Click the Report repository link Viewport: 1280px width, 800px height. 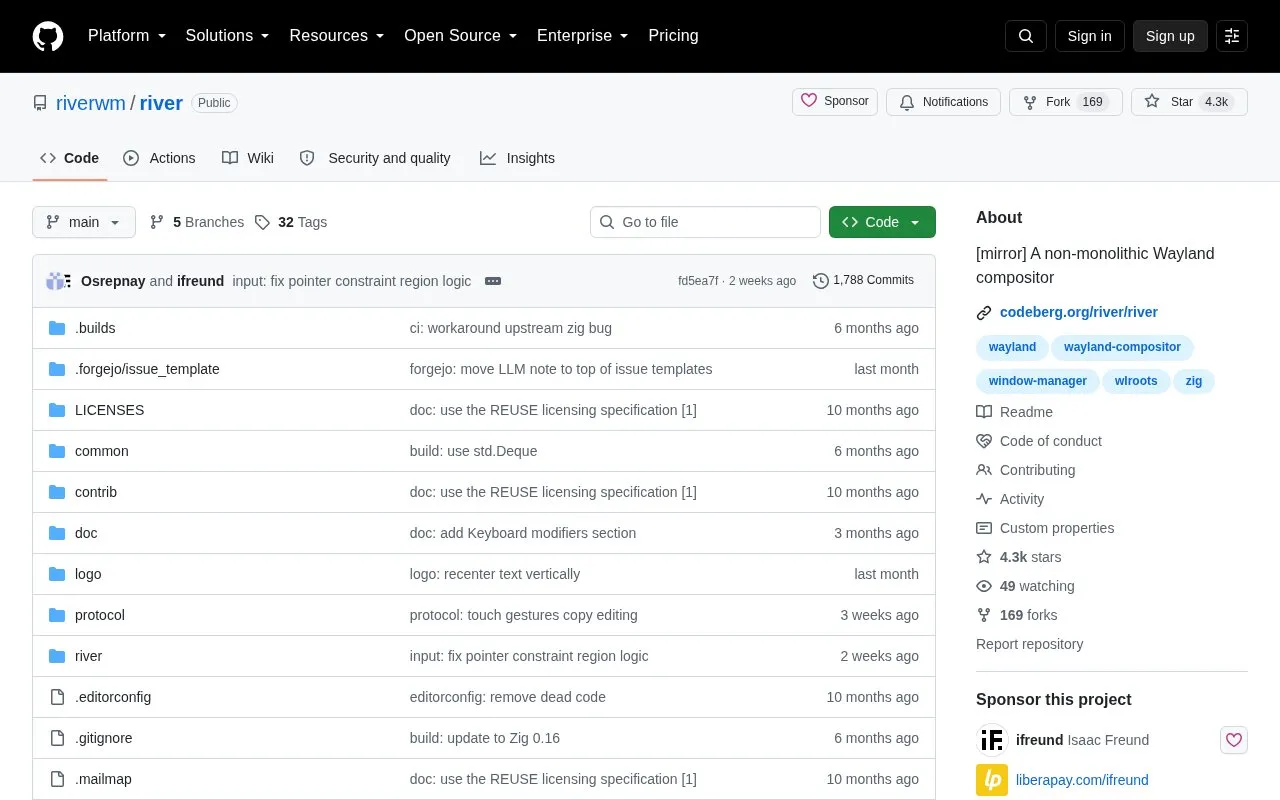point(1029,644)
